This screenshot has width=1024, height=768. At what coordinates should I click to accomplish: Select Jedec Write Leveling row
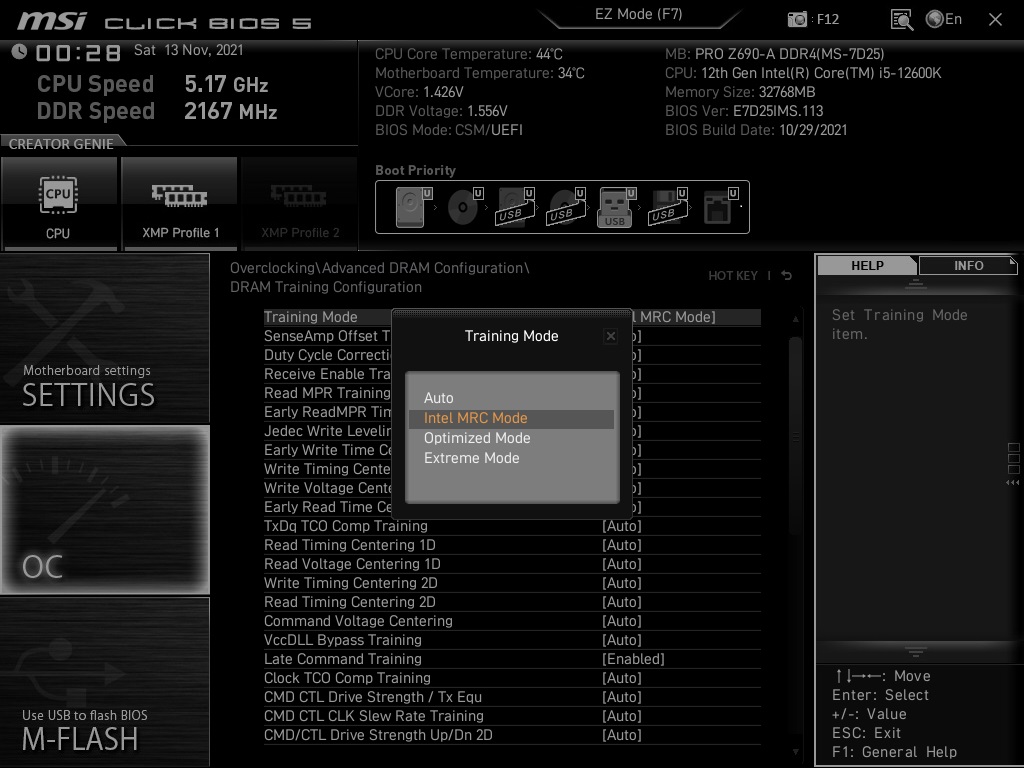(x=327, y=431)
